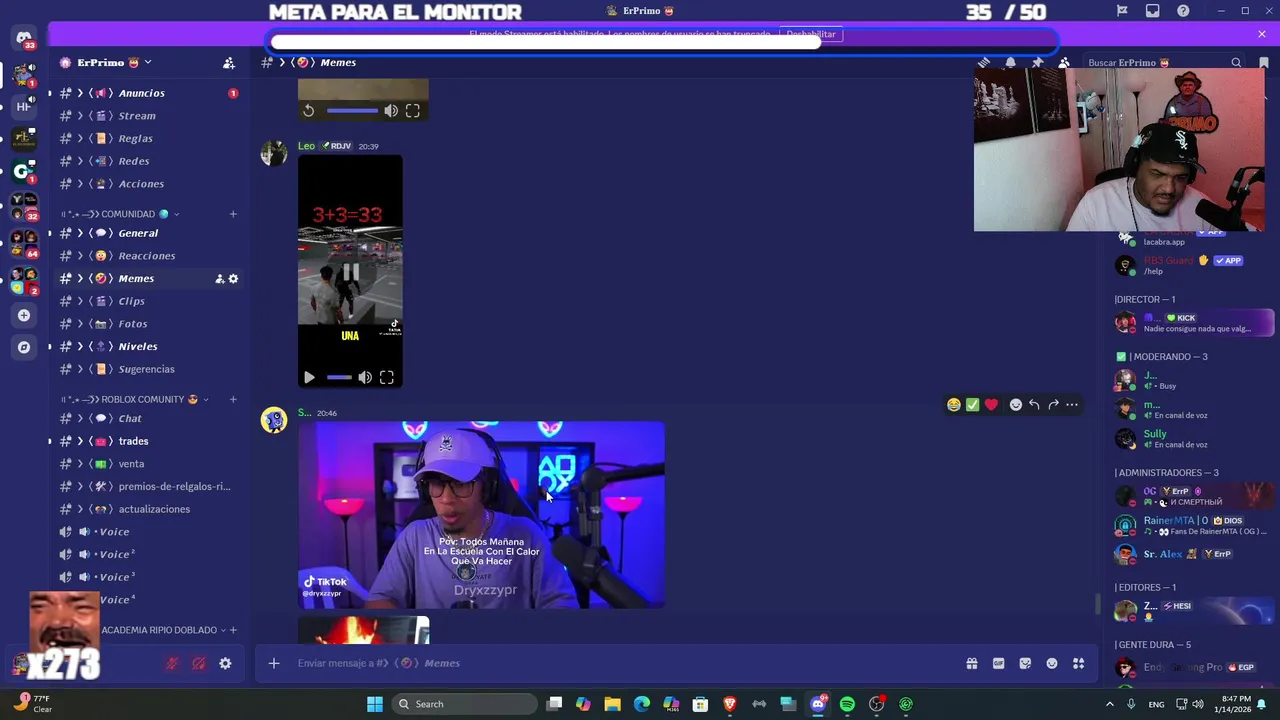Open user settings gear at bottom
Viewport: 1280px width, 720px height.
tap(225, 663)
